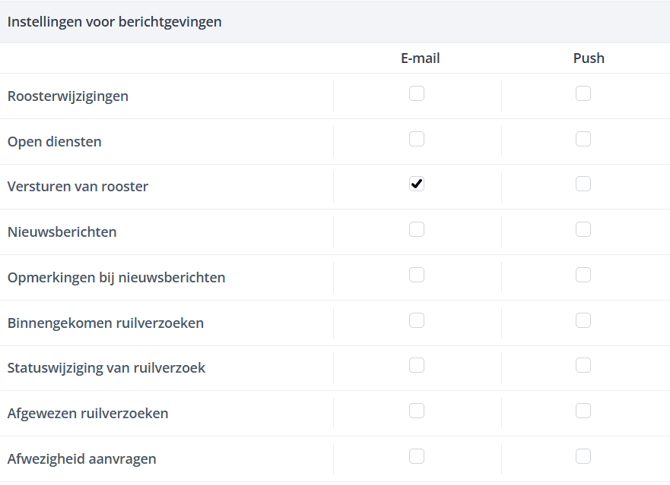Tick E-mail checkbox for Open diensten

point(417,139)
